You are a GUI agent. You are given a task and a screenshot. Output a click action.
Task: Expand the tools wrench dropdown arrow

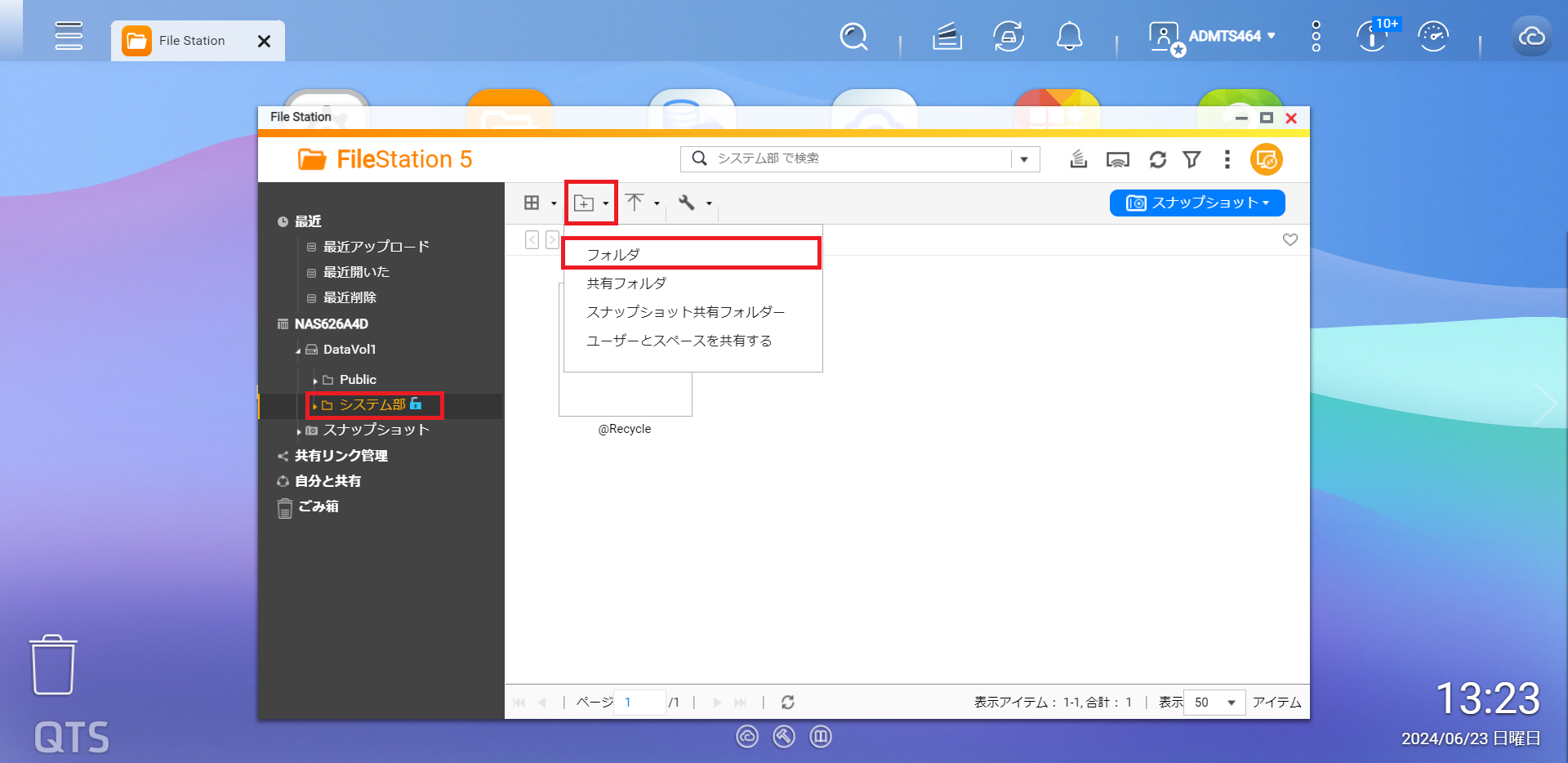click(x=709, y=203)
